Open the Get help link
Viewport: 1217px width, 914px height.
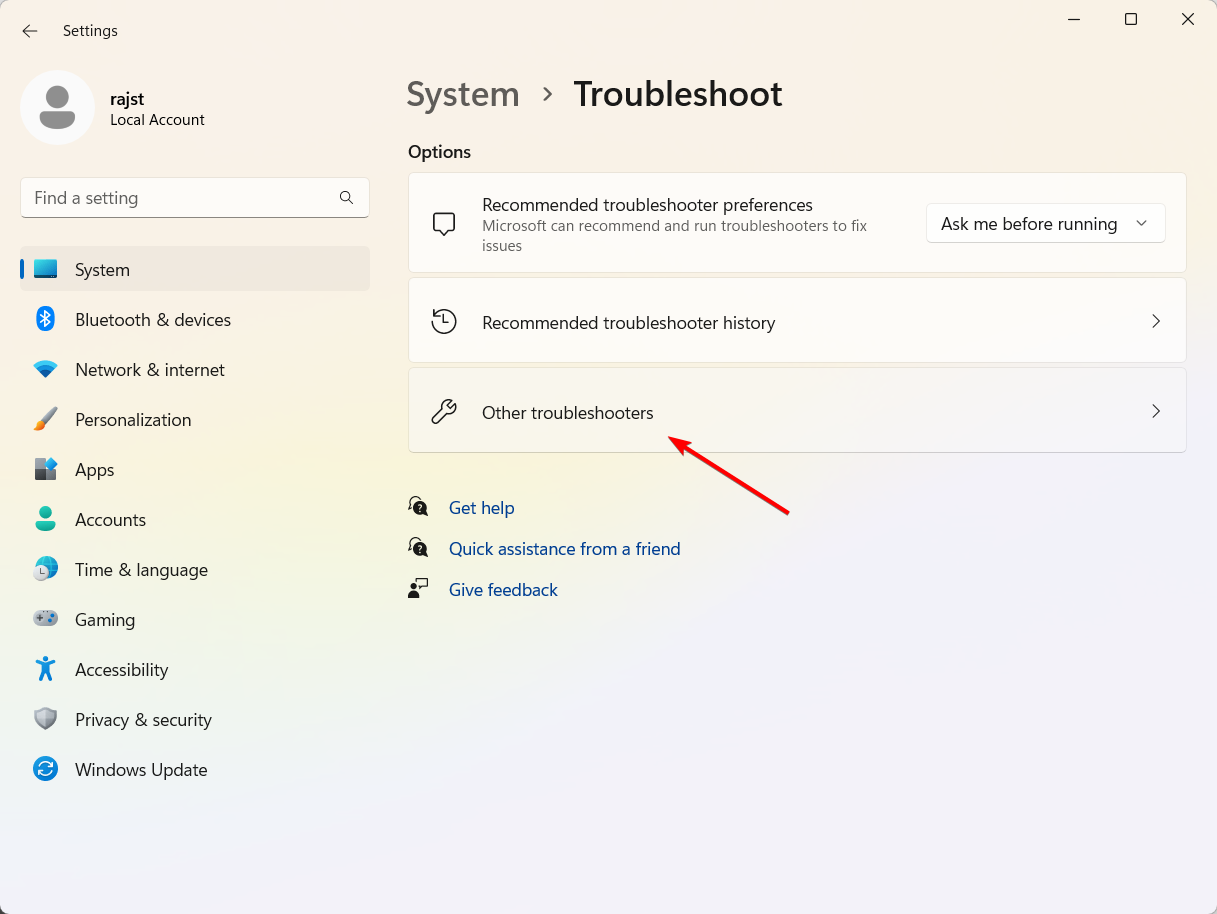click(x=481, y=508)
